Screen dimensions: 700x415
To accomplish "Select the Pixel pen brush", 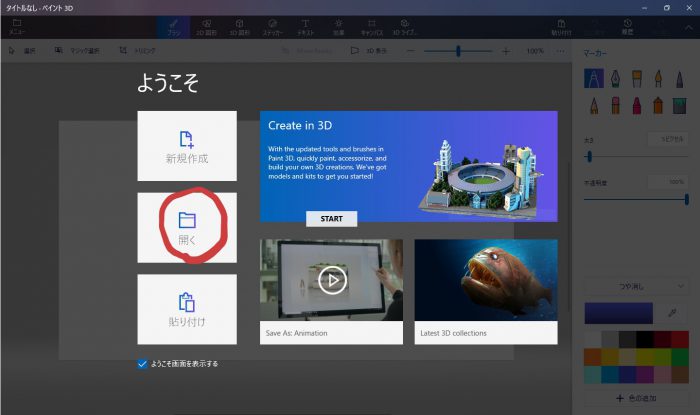I will [679, 78].
